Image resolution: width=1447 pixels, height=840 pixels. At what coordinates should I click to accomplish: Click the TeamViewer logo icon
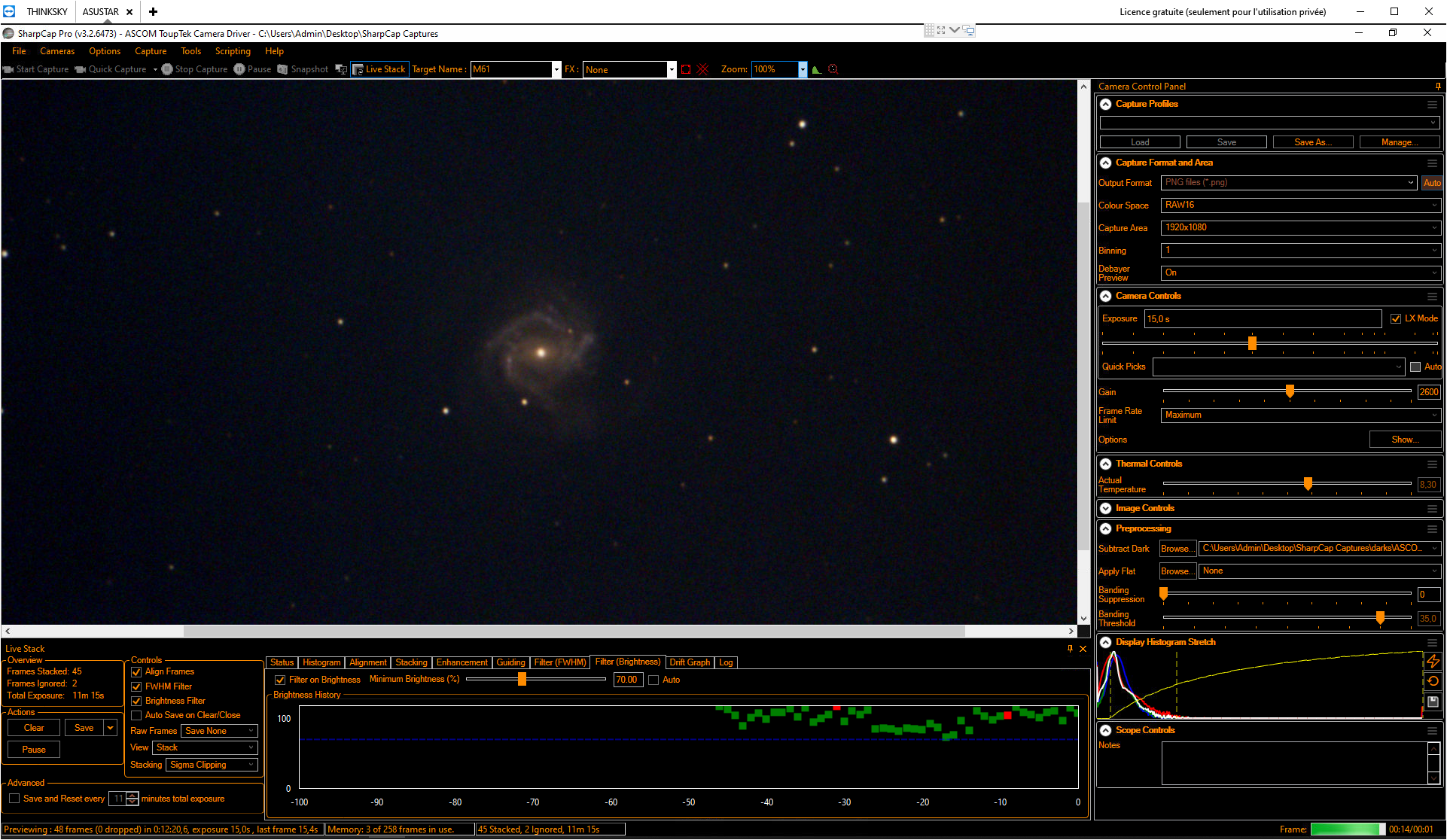click(x=9, y=11)
